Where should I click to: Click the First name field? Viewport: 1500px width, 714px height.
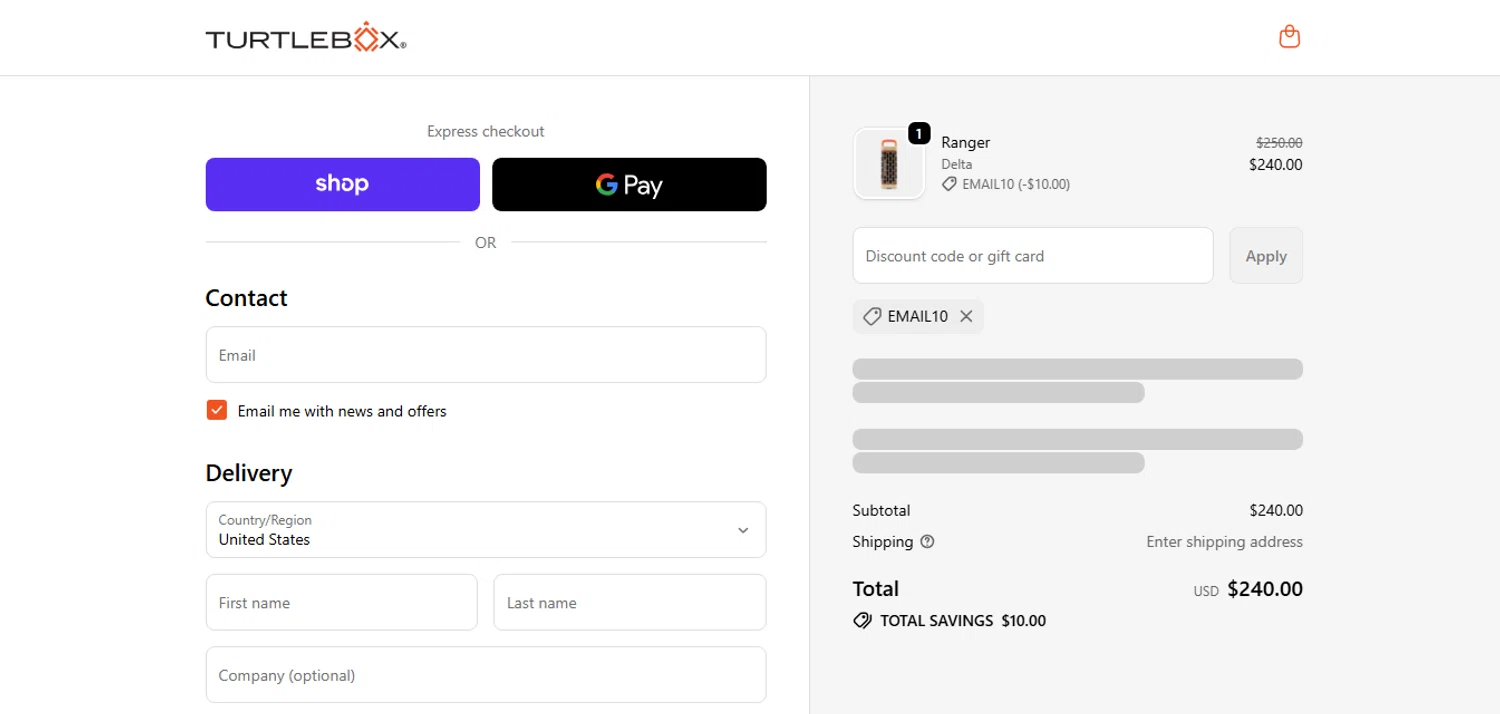coord(341,602)
